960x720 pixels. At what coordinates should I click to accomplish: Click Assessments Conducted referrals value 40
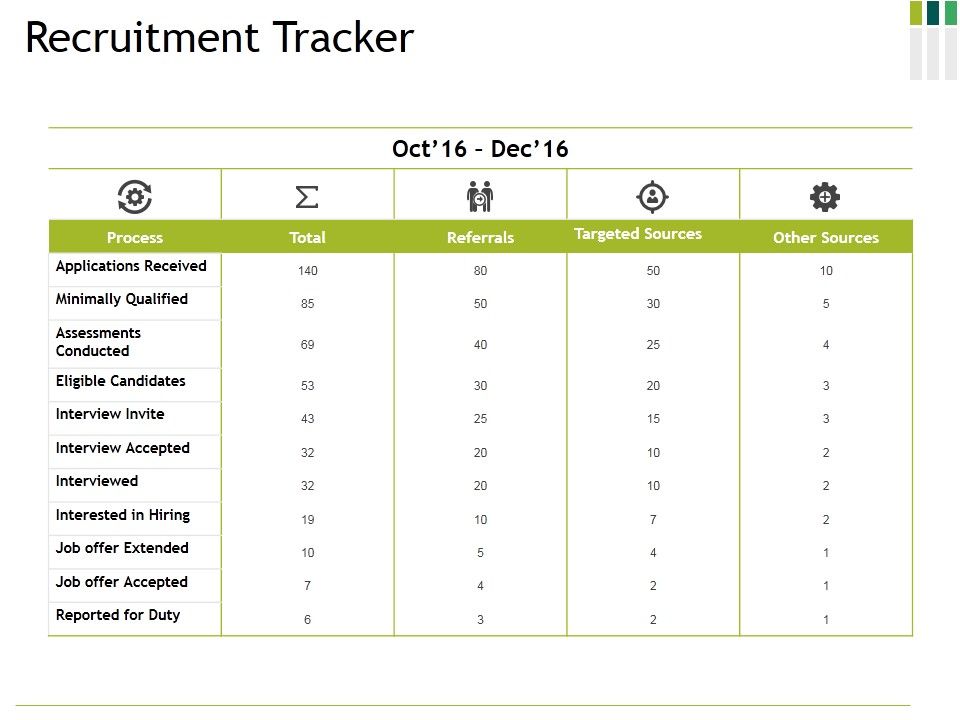pos(480,345)
